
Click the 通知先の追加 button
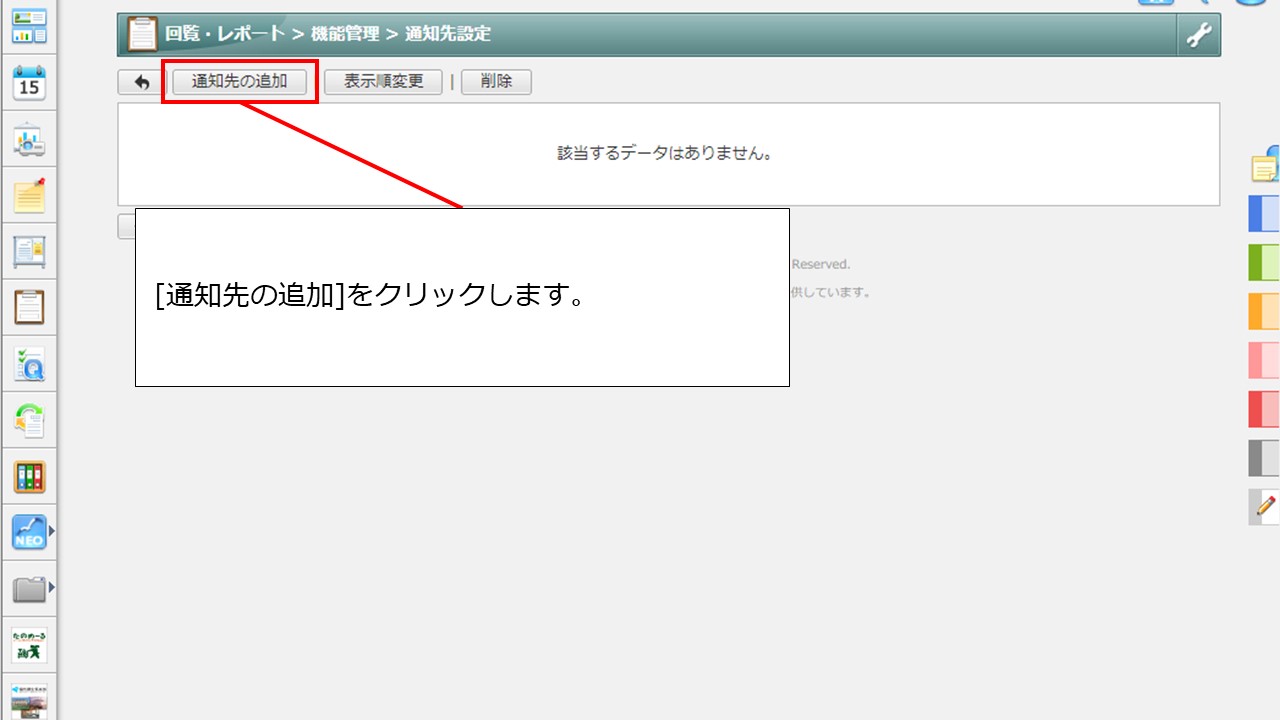pyautogui.click(x=239, y=82)
